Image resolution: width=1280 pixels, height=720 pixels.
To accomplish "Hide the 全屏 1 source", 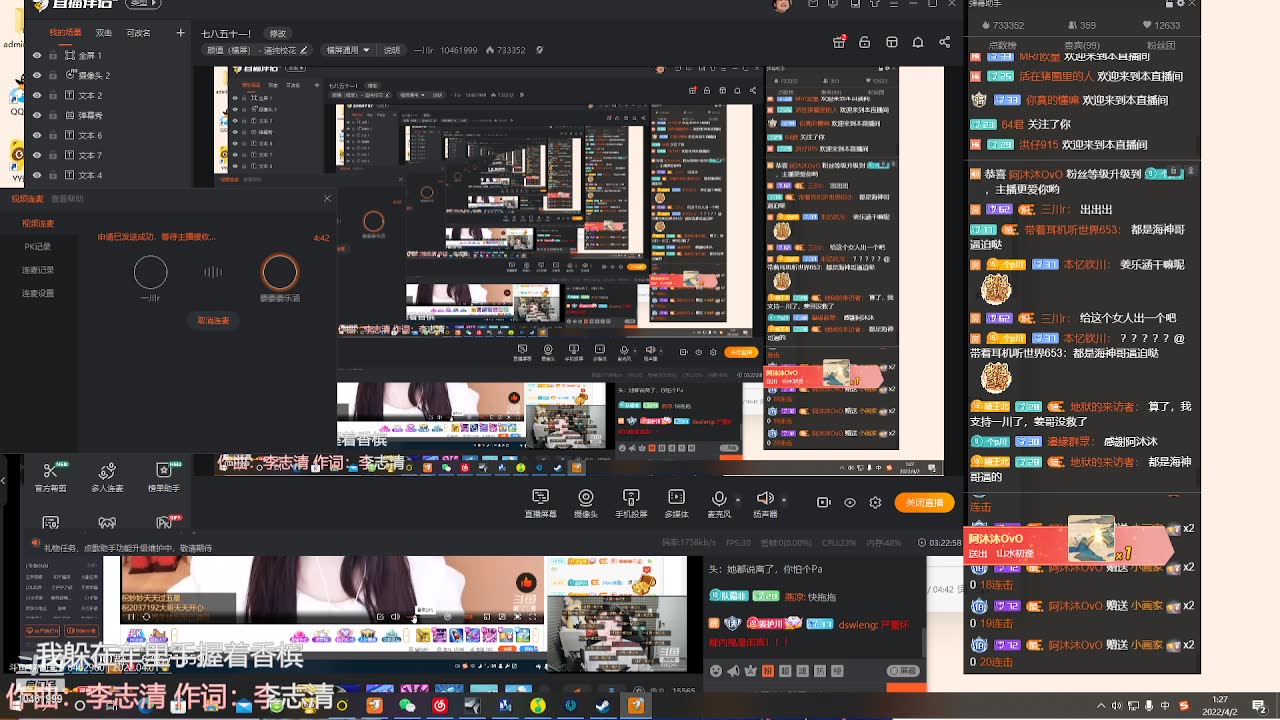I will click(37, 55).
